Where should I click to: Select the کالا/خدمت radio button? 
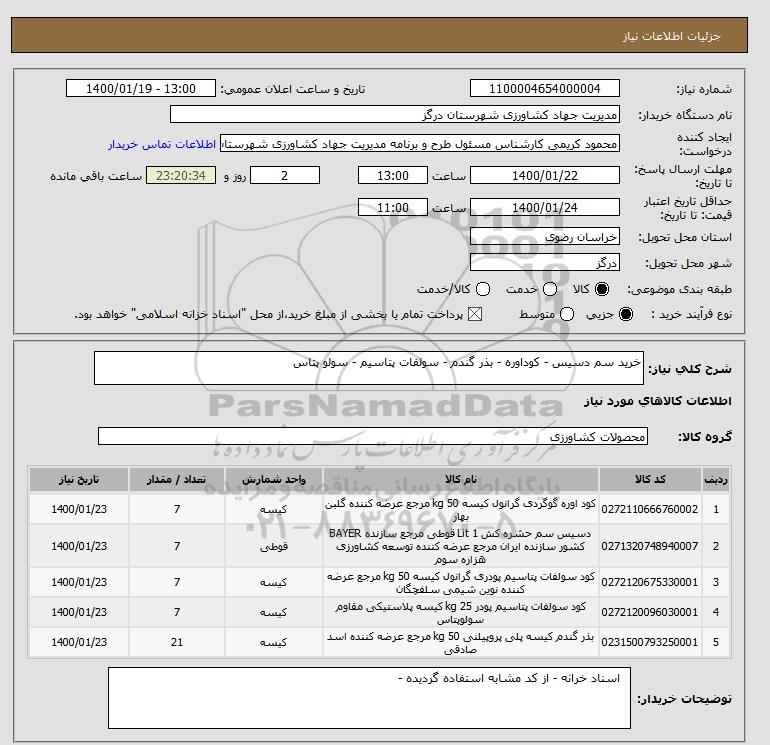[x=483, y=289]
